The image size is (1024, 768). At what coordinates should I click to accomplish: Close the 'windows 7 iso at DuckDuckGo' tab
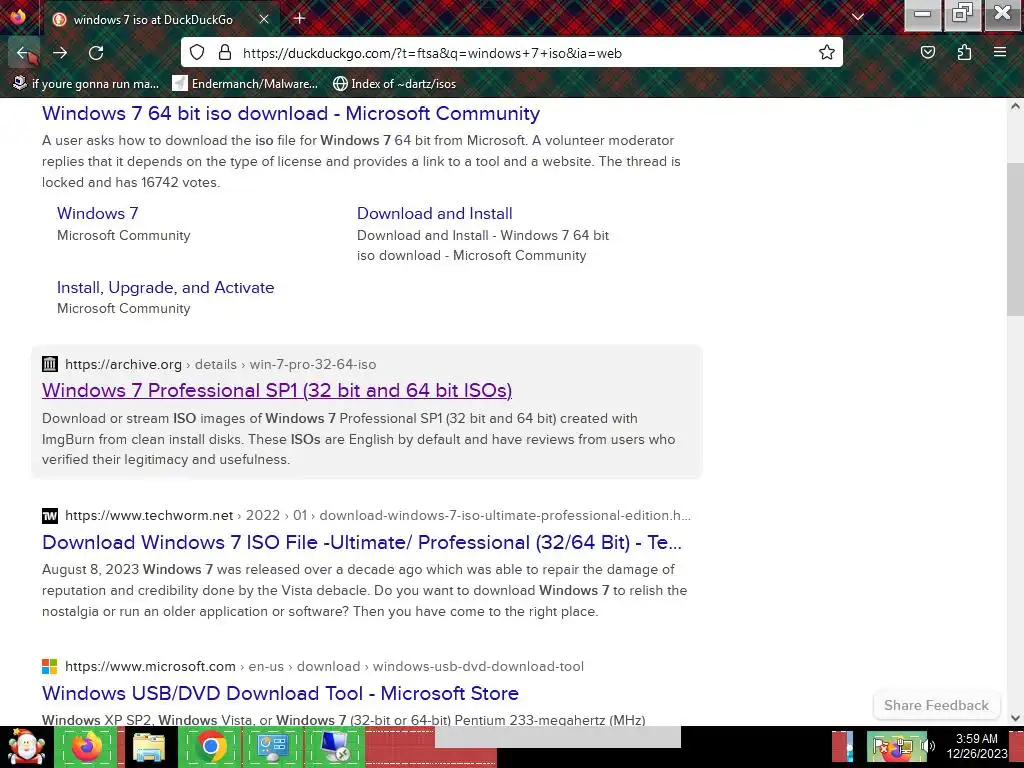pyautogui.click(x=264, y=19)
